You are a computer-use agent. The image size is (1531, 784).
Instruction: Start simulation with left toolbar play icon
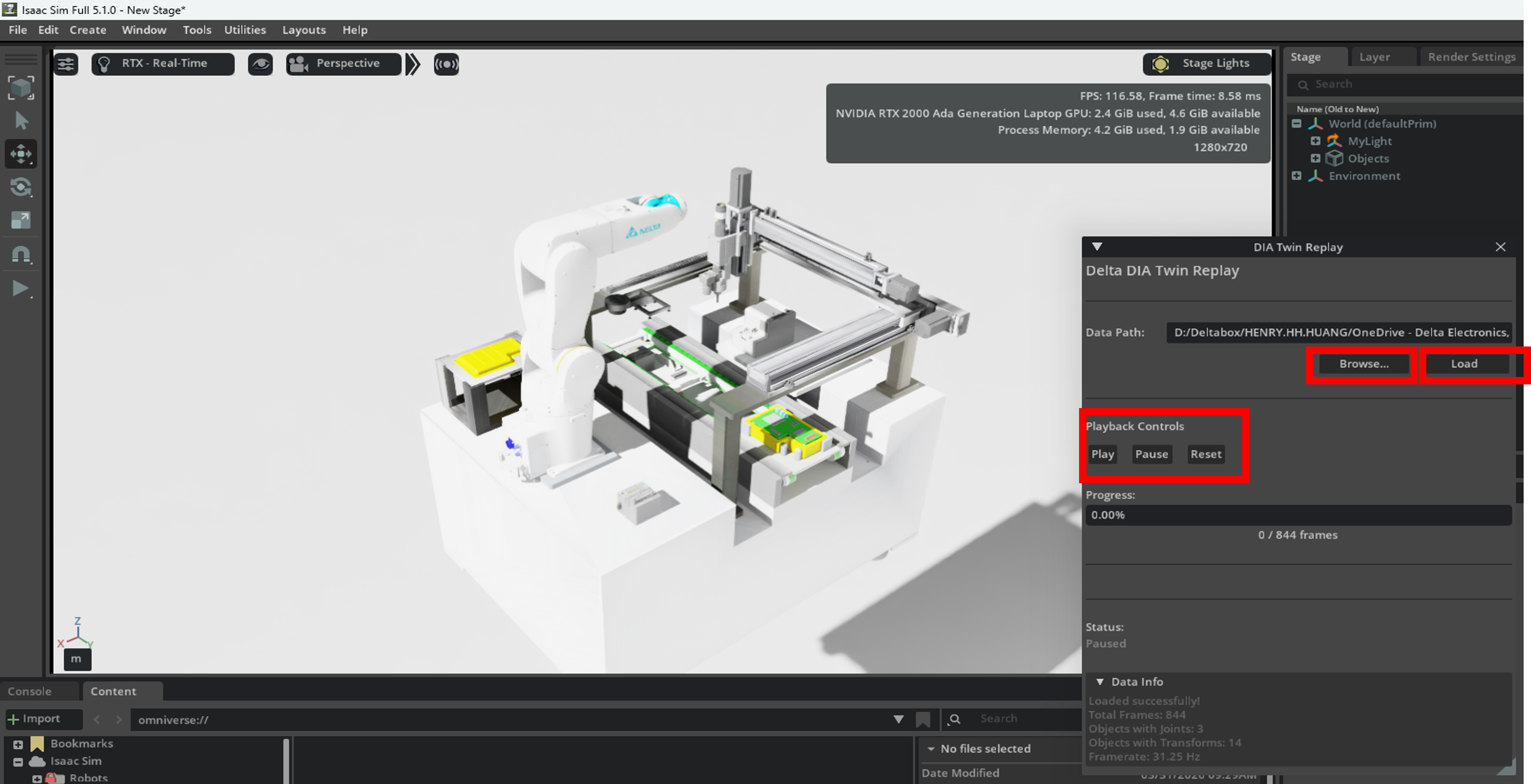pos(21,289)
